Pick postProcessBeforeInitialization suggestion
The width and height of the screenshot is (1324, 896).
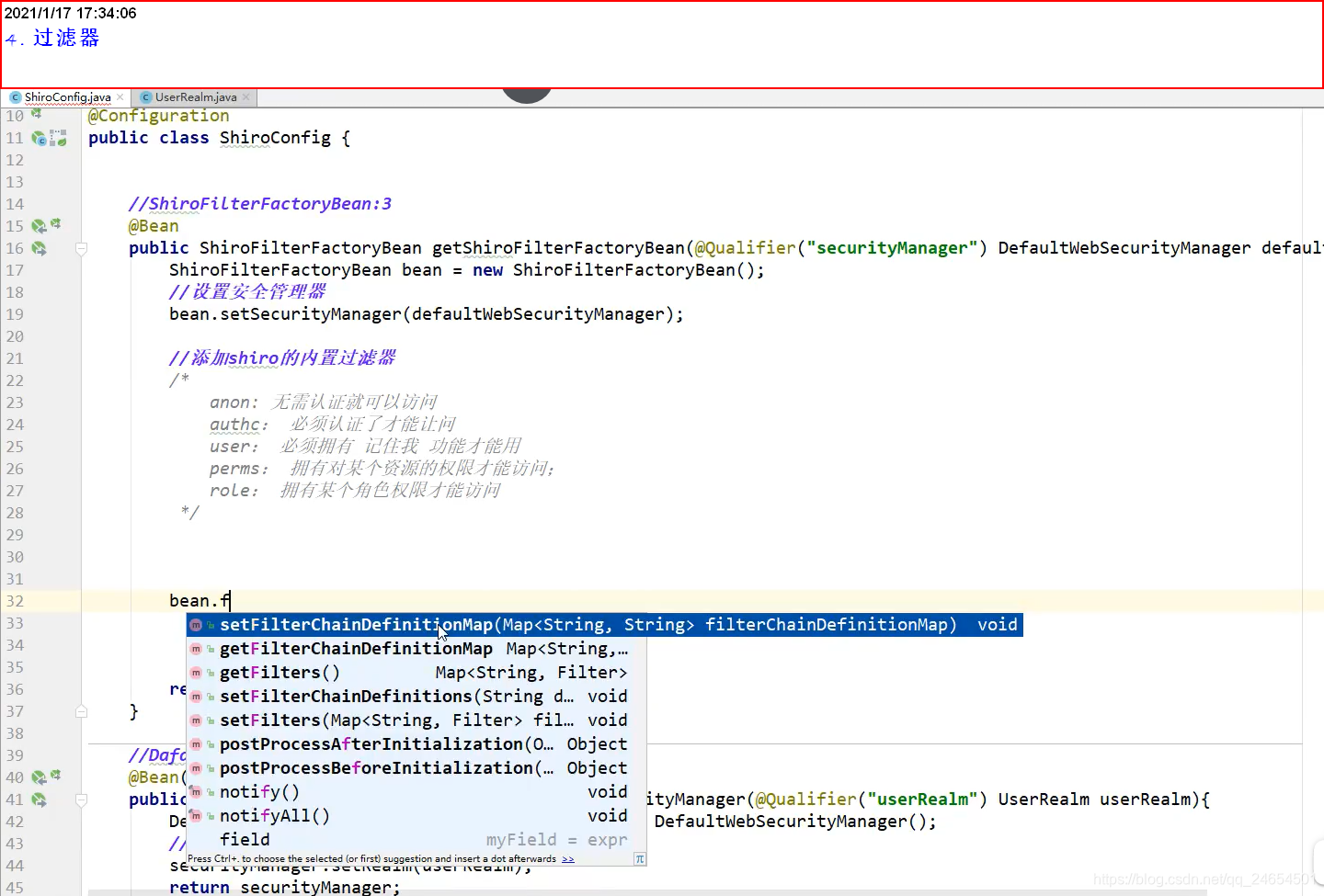(x=417, y=768)
